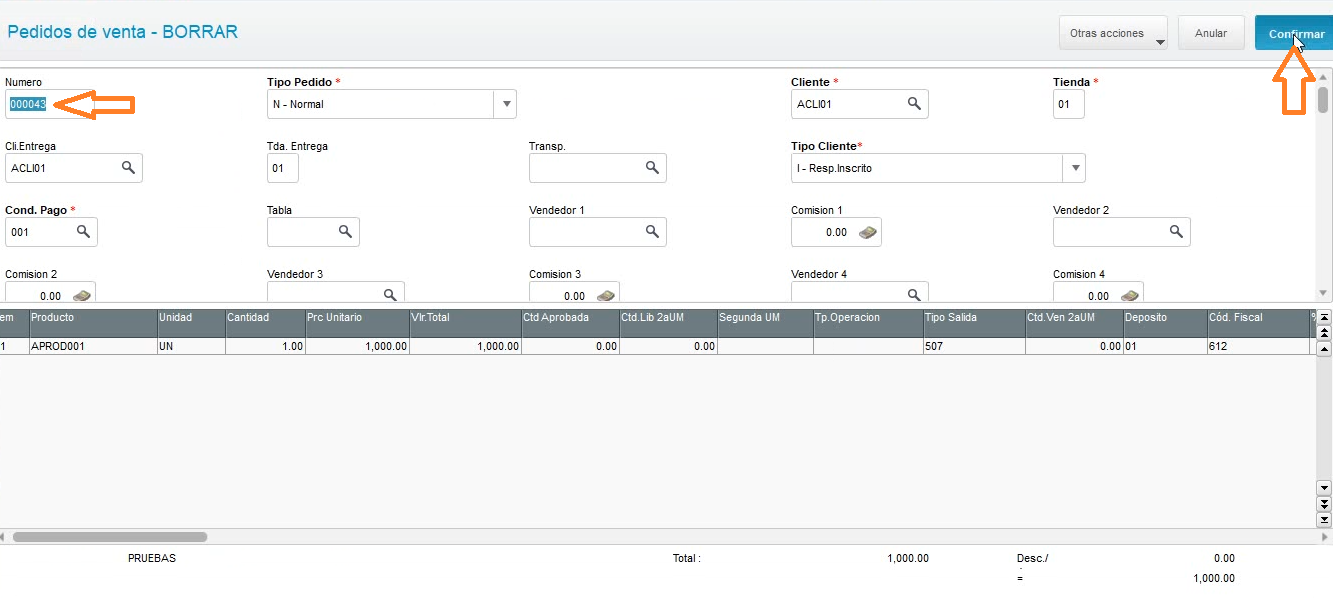Select the Cód. Fiscal 612 cell
The image size is (1333, 598).
1258,346
